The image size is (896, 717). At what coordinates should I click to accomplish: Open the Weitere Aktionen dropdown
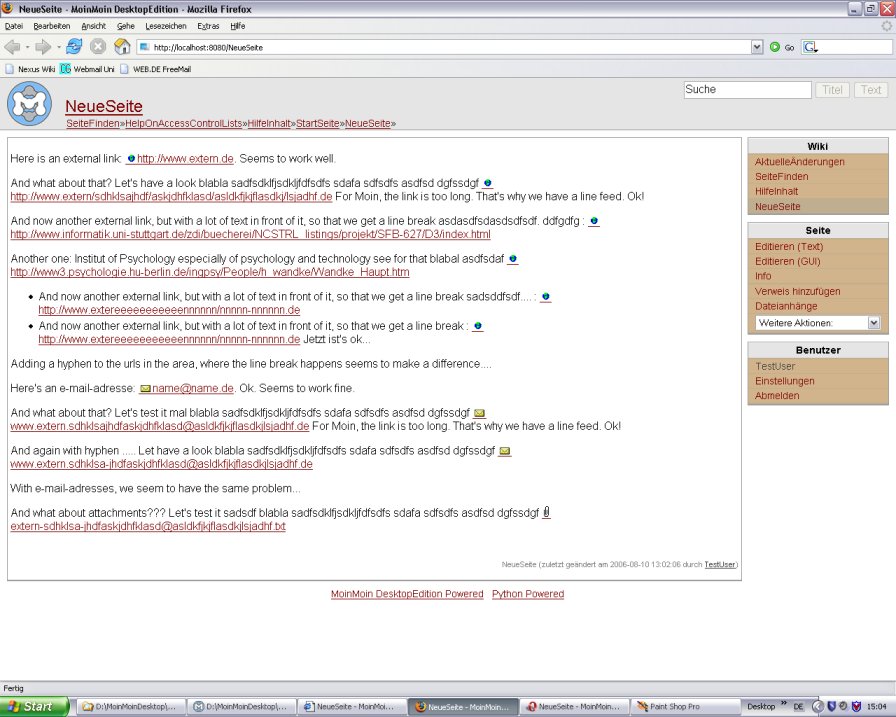[818, 323]
